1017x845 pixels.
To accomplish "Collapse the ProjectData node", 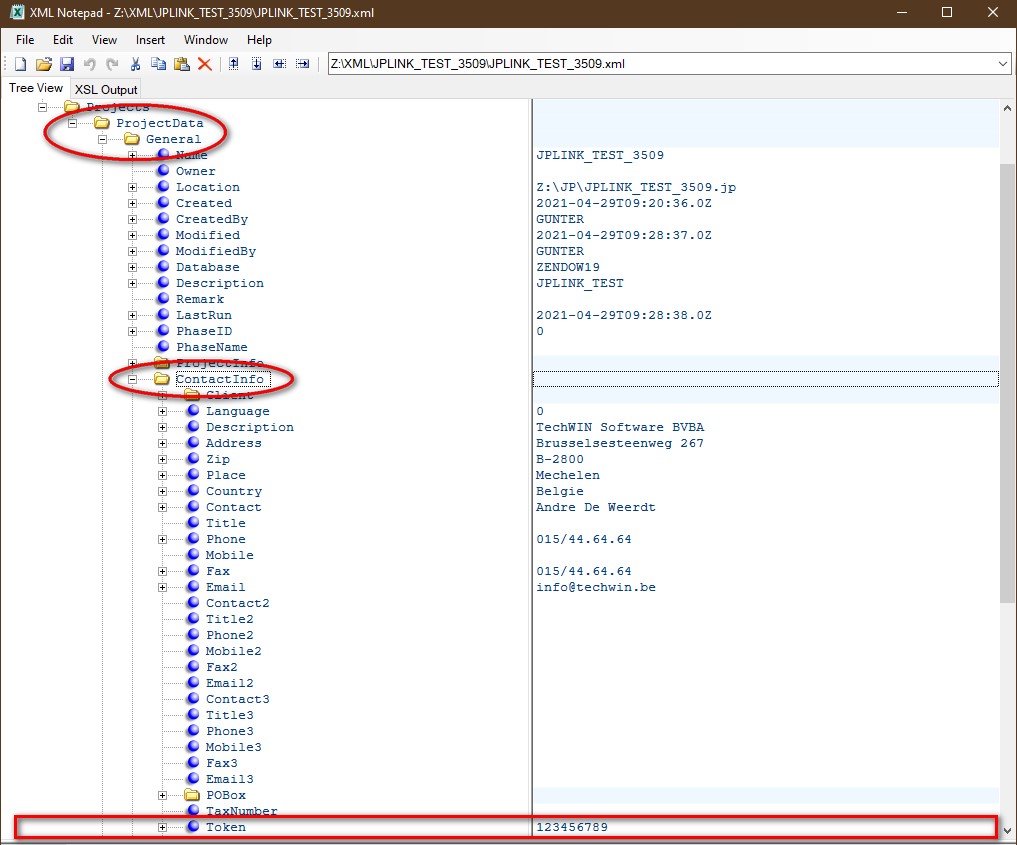I will [73, 123].
